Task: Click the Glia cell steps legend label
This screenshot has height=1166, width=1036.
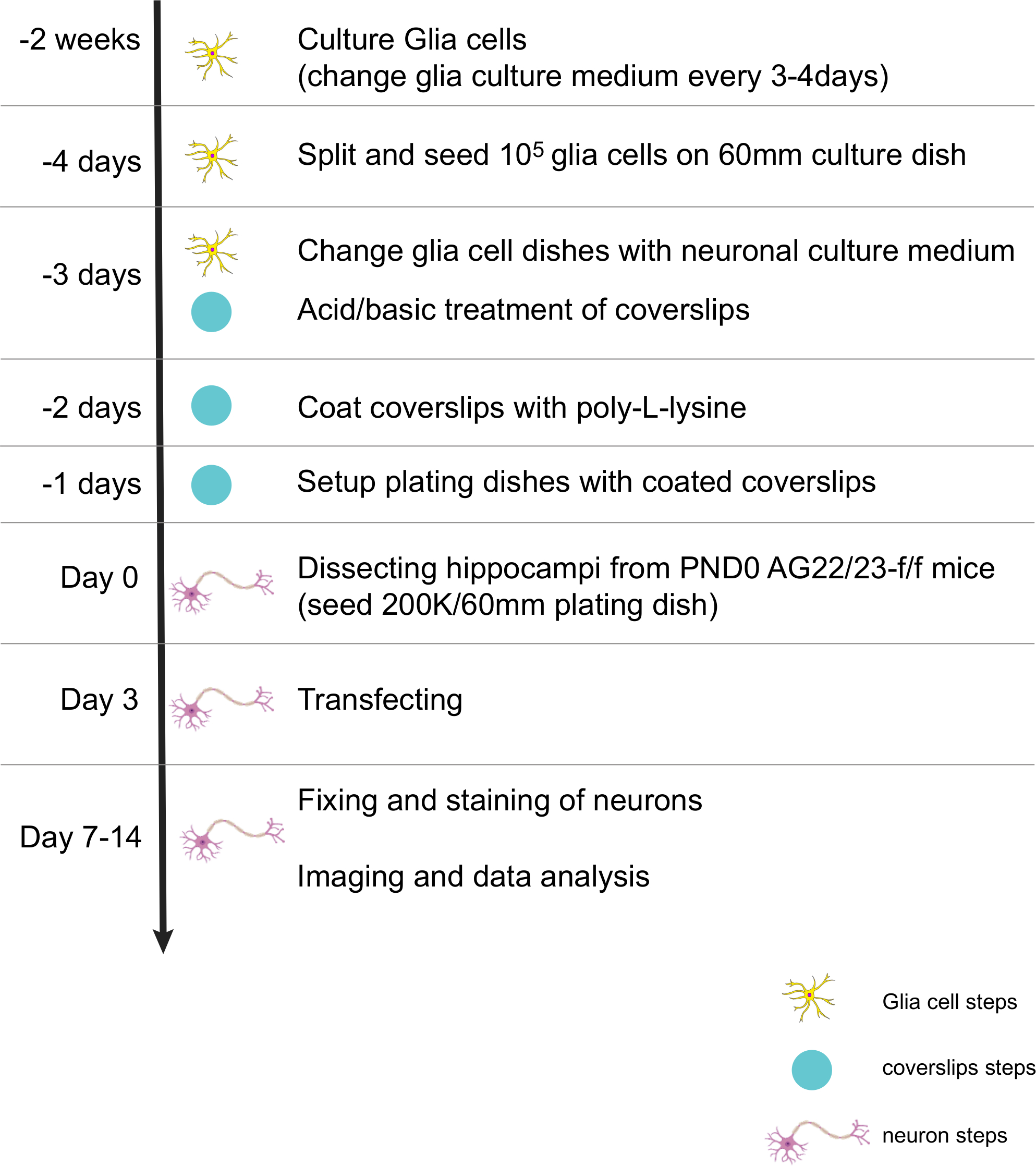Action: pyautogui.click(x=949, y=1002)
